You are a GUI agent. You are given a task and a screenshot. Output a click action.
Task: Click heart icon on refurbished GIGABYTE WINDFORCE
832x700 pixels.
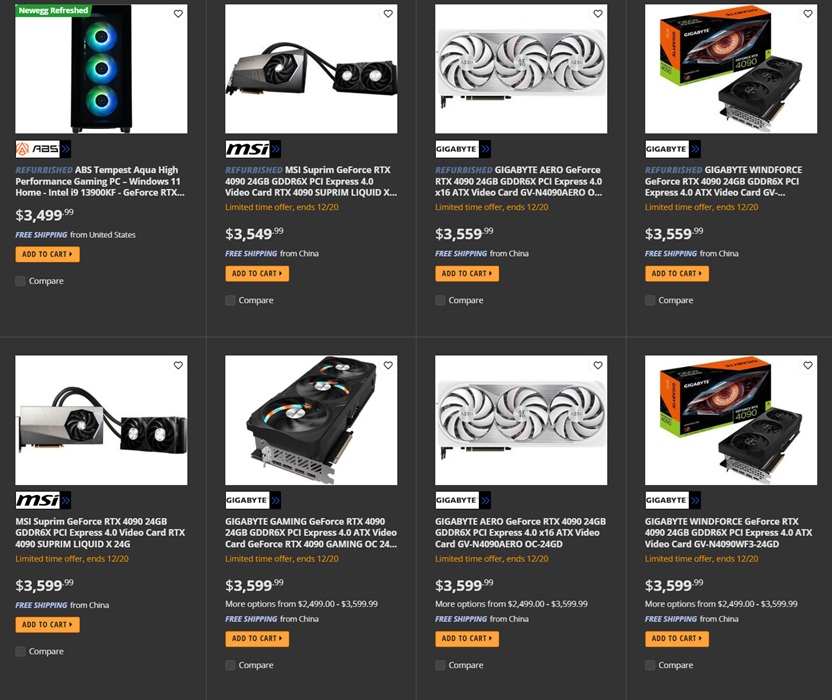pyautogui.click(x=808, y=14)
